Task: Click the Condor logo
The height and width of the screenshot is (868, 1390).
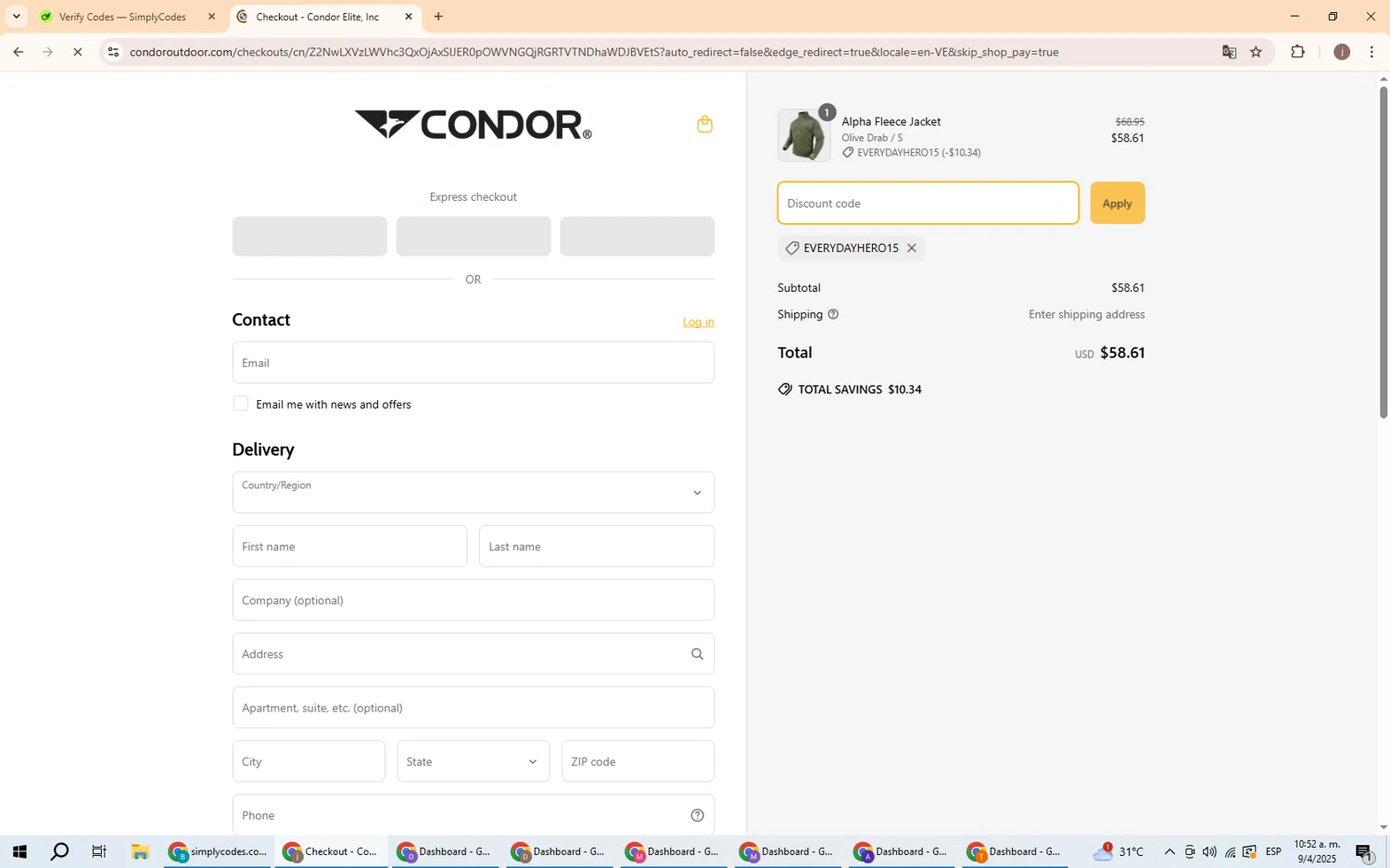Action: point(473,124)
